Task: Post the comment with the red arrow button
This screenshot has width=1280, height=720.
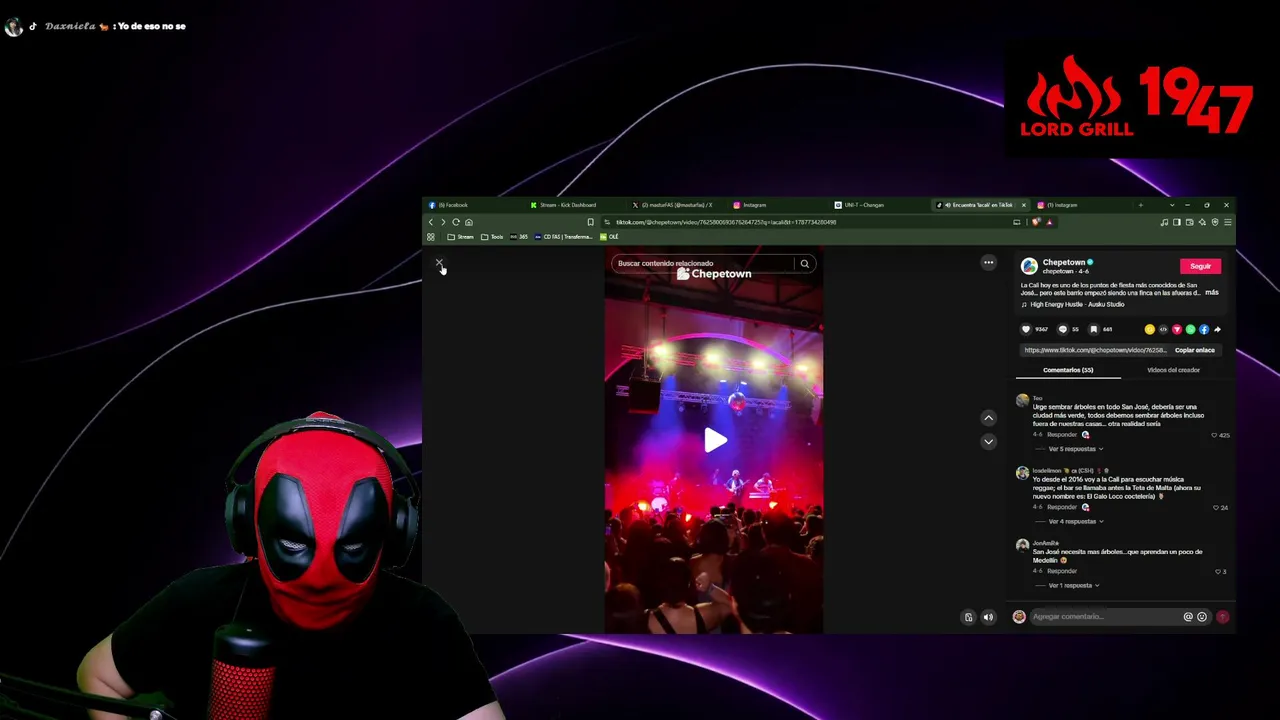Action: coord(1222,617)
